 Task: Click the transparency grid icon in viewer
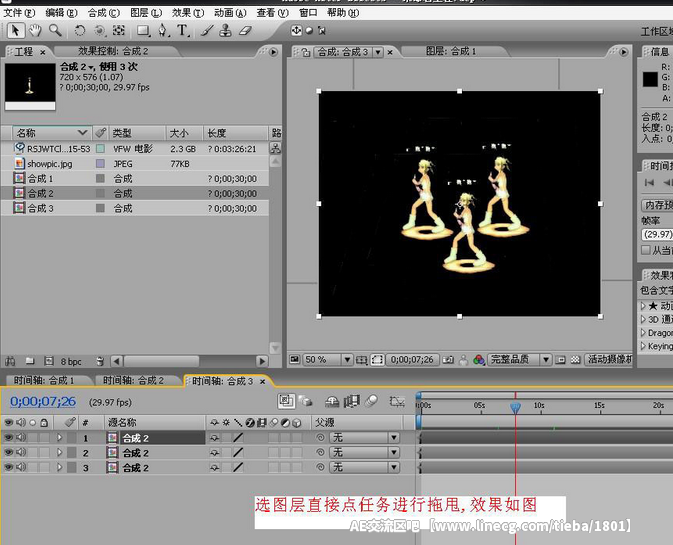(x=576, y=360)
